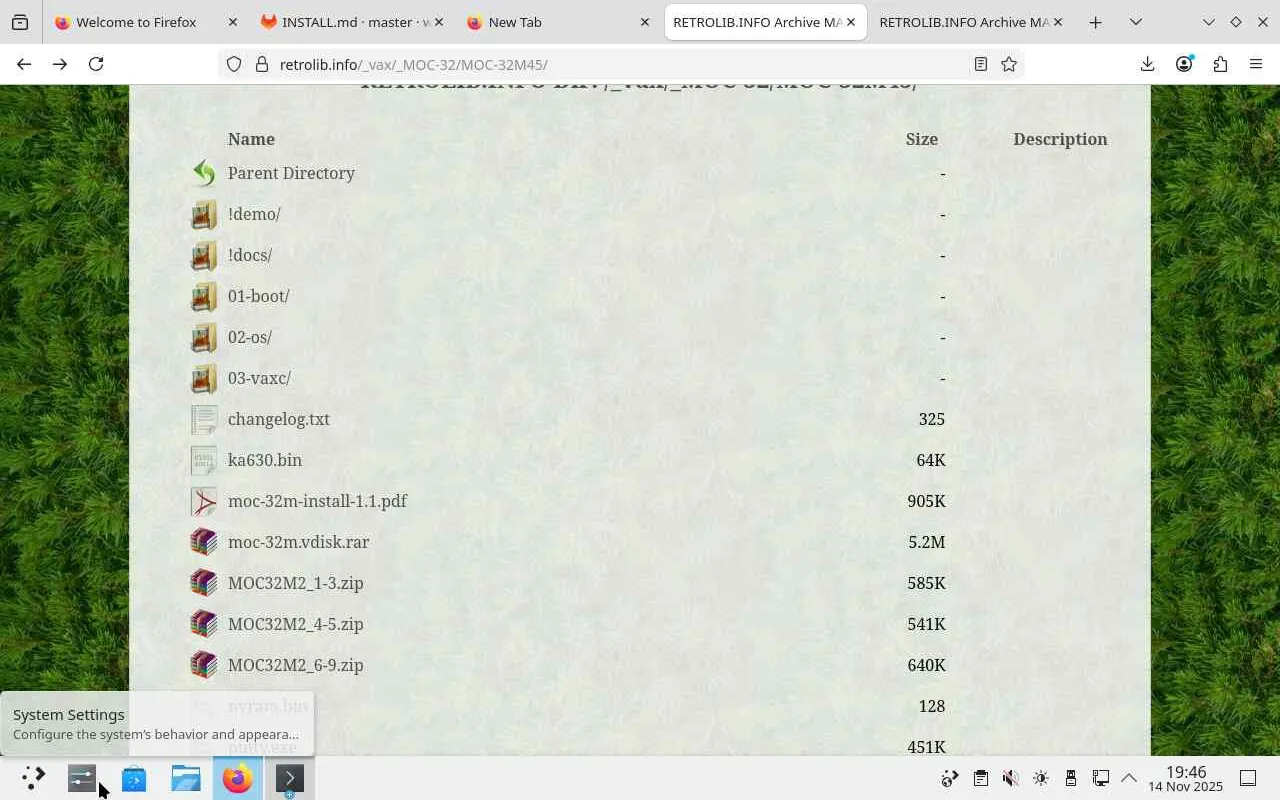Open the Firefox application menu
This screenshot has height=800, width=1280.
[1256, 64]
